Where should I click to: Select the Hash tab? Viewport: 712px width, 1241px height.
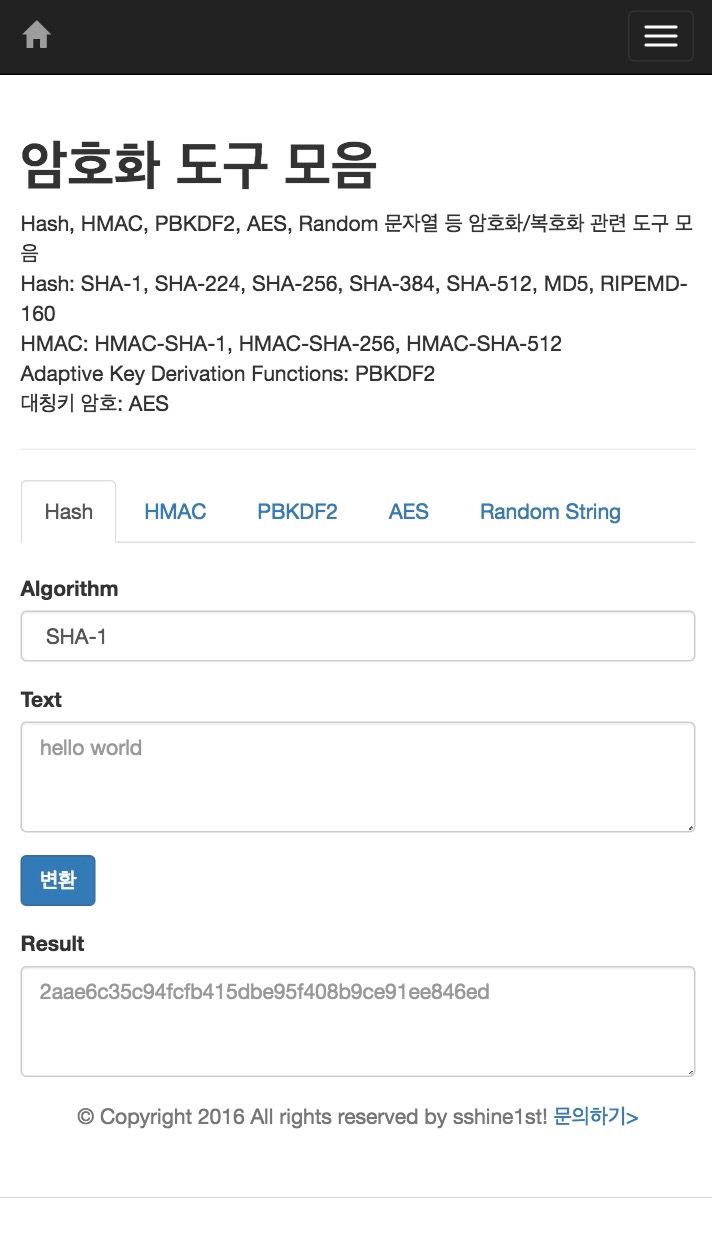pos(68,512)
